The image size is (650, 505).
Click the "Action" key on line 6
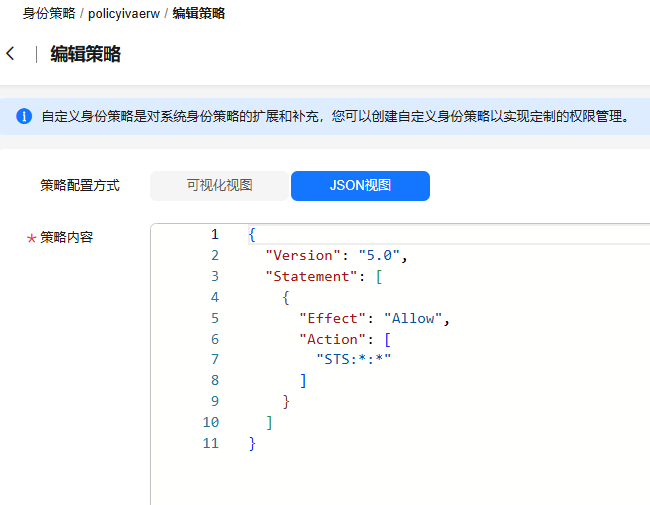pos(333,339)
